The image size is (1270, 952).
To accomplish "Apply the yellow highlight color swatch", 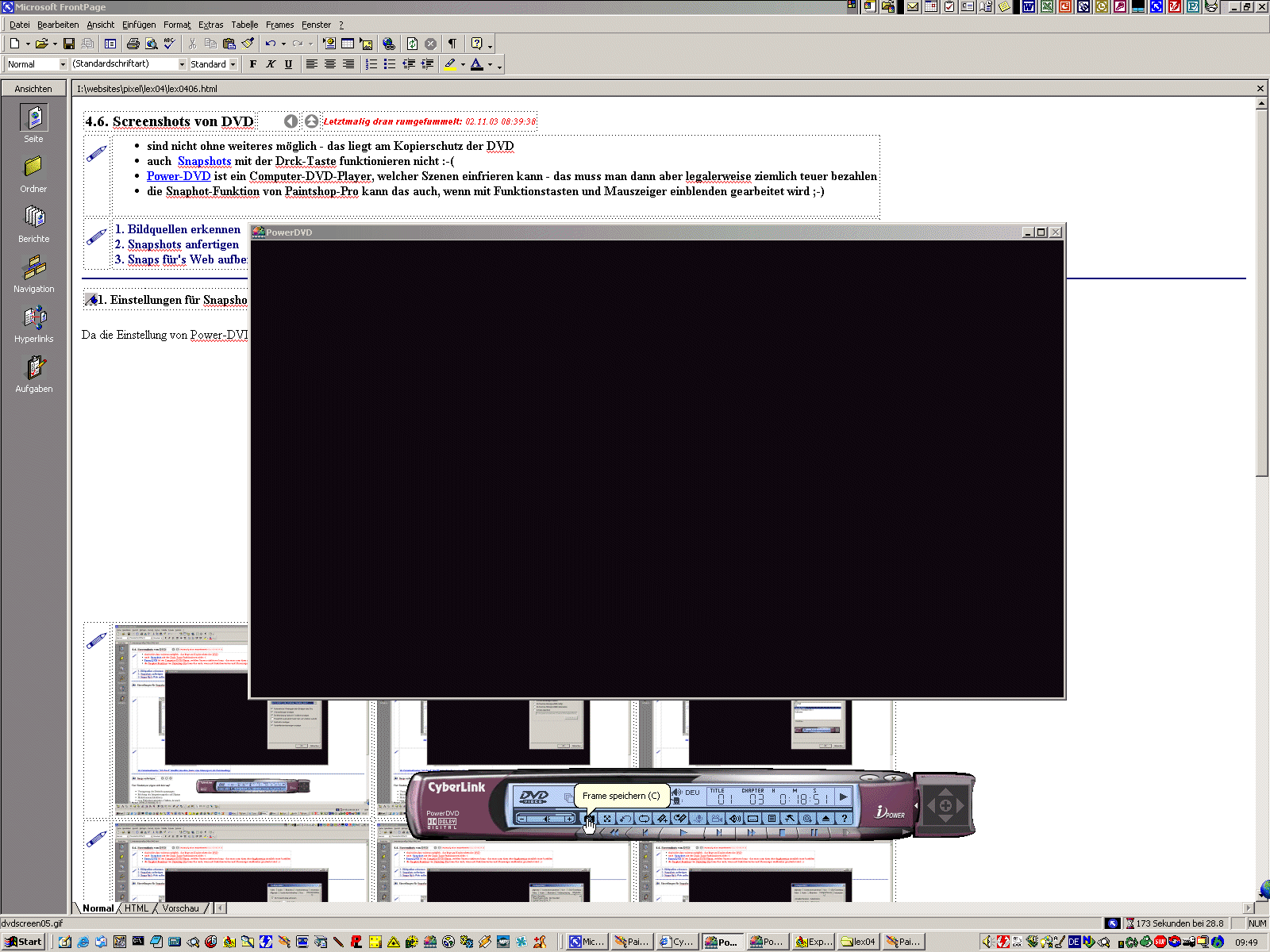I will pyautogui.click(x=451, y=64).
